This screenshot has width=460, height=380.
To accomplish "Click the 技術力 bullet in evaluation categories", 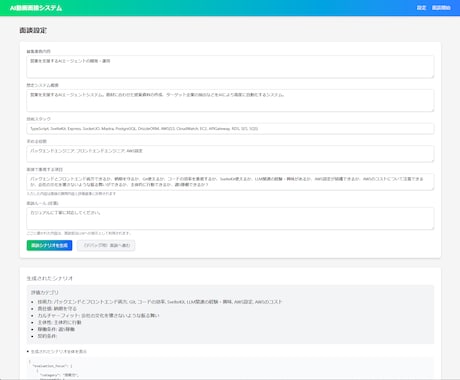I will (x=160, y=302).
